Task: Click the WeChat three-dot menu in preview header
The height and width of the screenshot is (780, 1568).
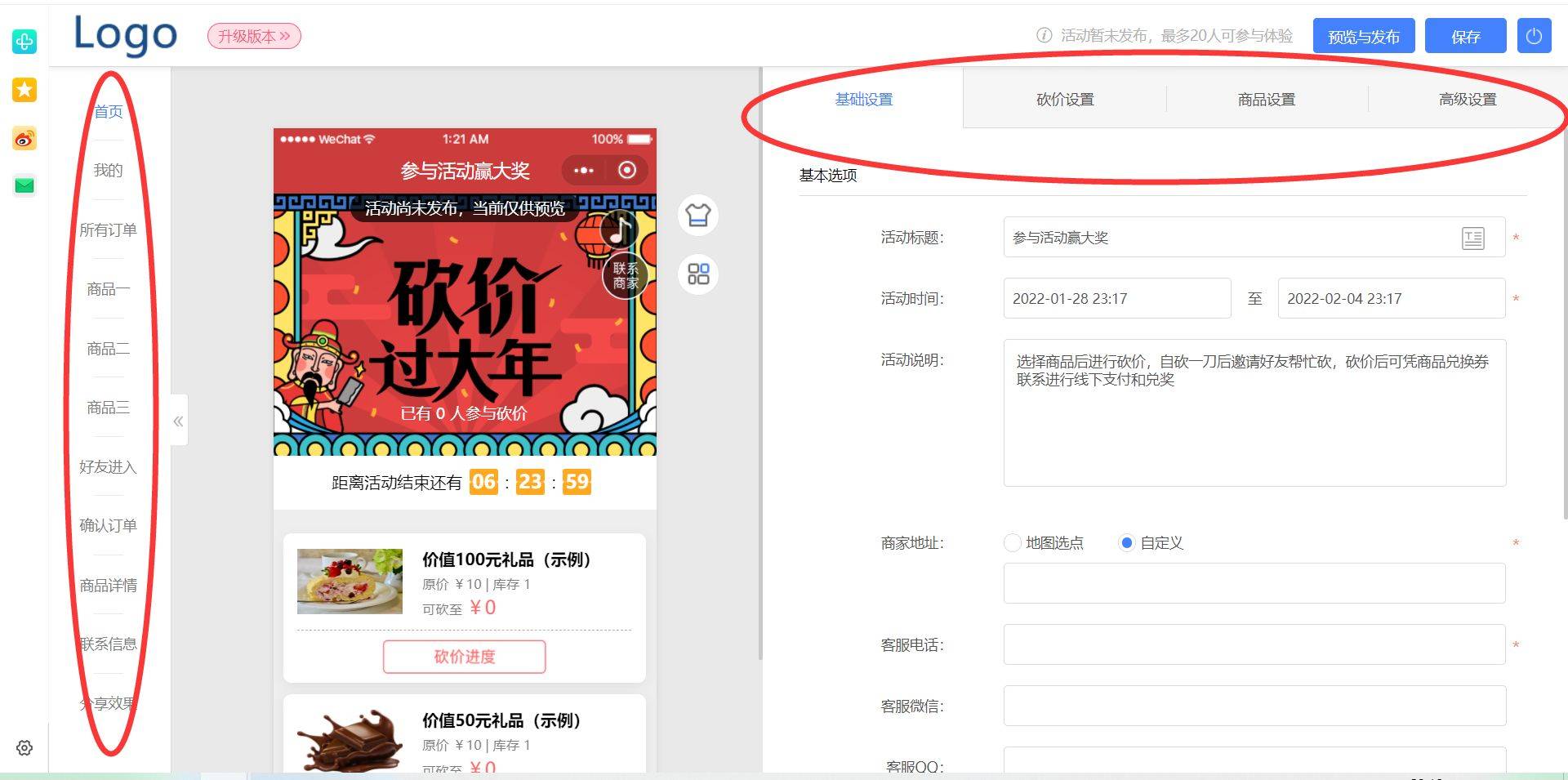Action: [584, 171]
